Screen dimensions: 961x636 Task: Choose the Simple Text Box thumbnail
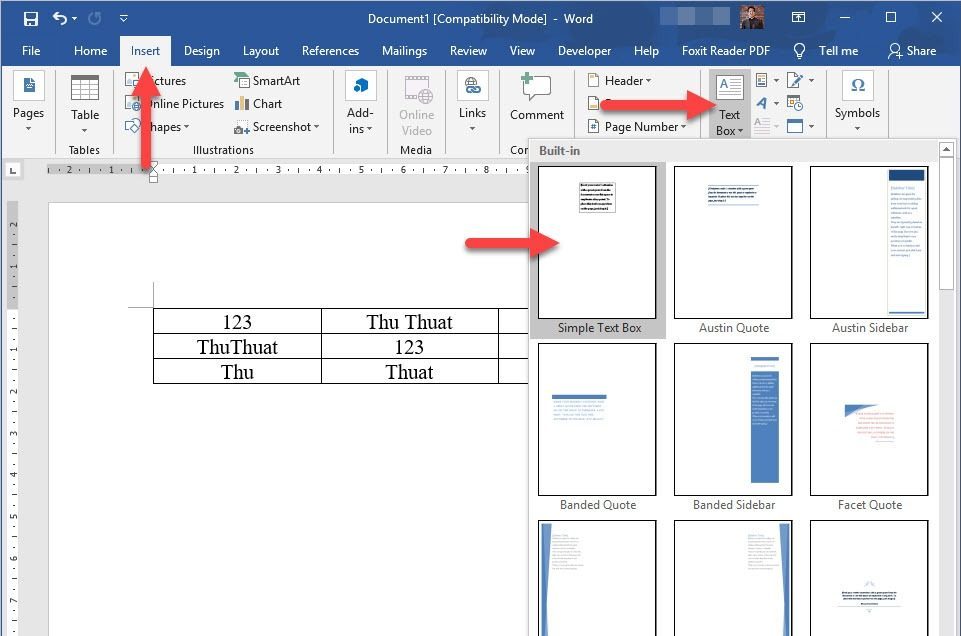click(x=597, y=243)
